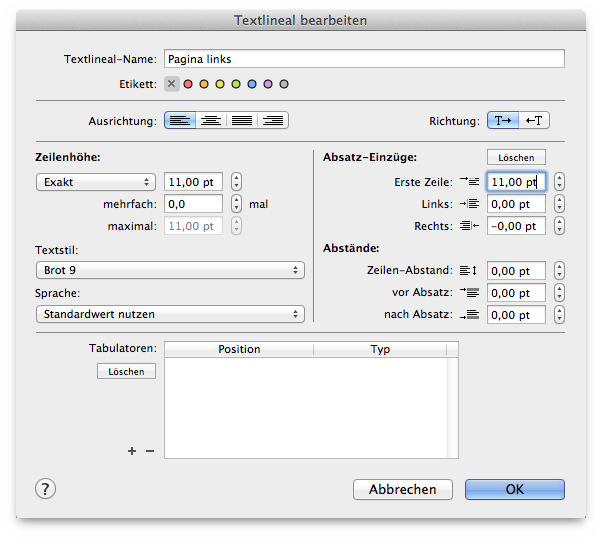Screen dimensions: 602x540
Task: Click the OK button
Action: (x=514, y=490)
